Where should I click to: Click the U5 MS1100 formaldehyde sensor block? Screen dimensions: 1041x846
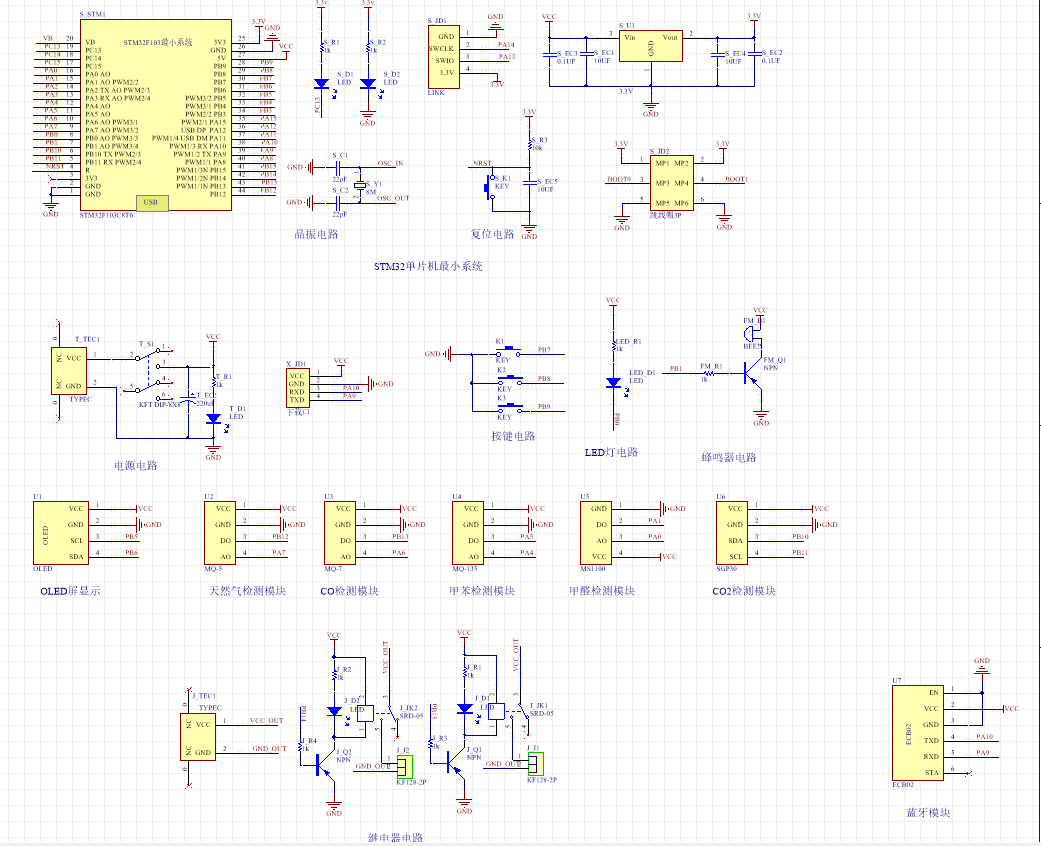point(597,533)
